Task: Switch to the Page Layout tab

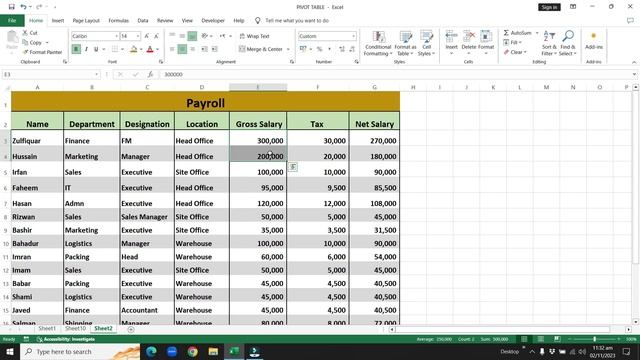Action: click(x=86, y=20)
